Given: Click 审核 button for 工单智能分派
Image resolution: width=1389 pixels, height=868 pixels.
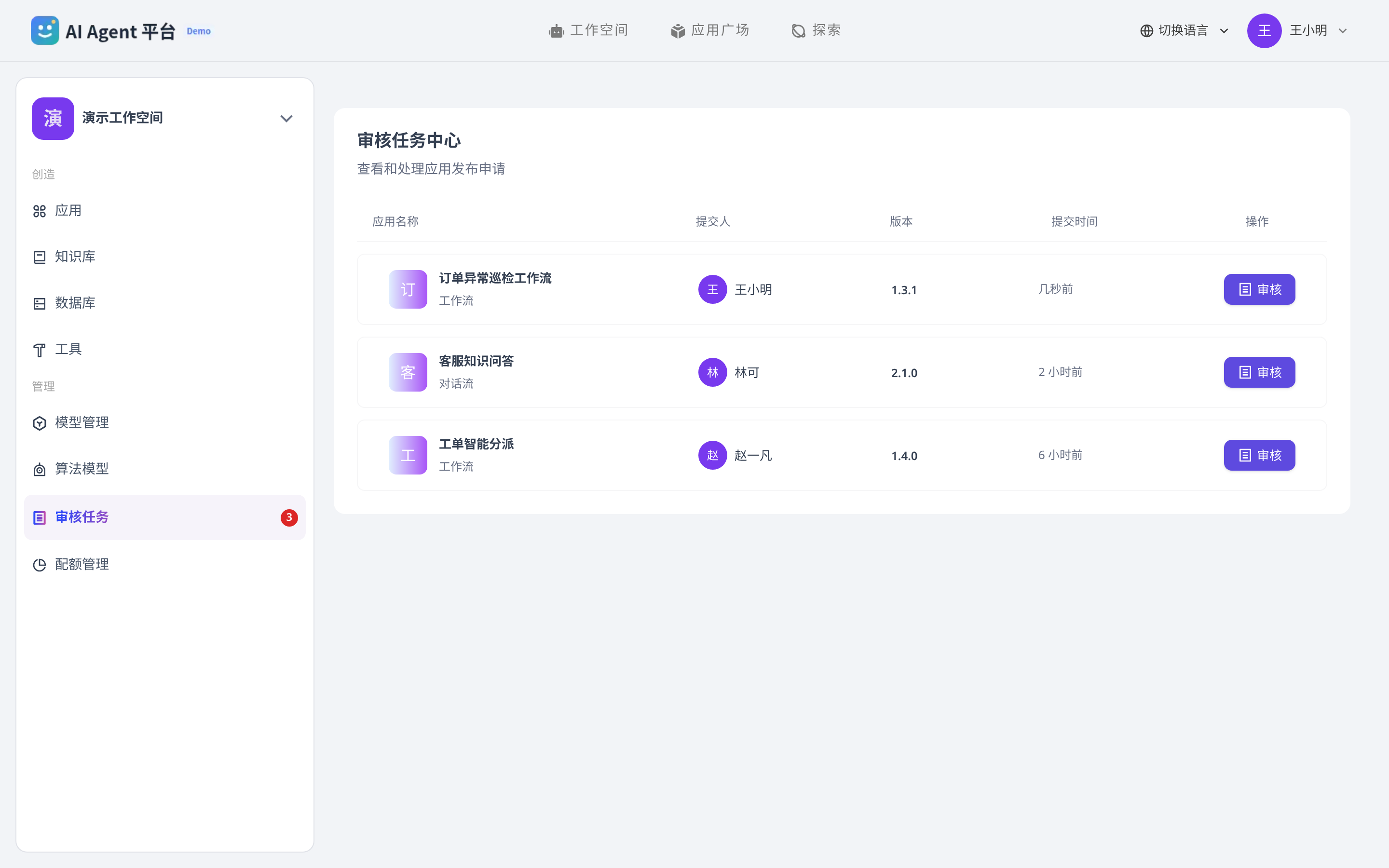Looking at the screenshot, I should pyautogui.click(x=1259, y=455).
